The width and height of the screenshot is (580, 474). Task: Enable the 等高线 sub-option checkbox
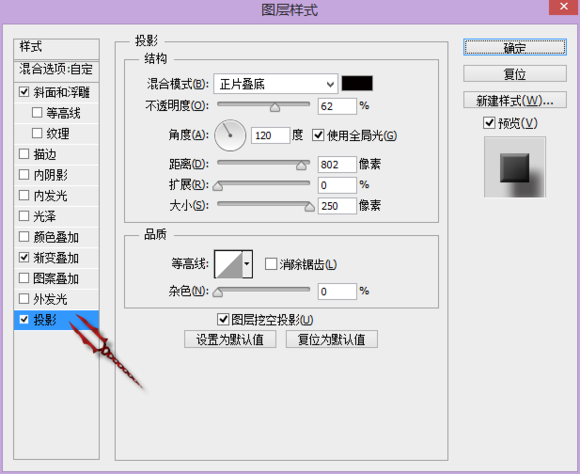(x=37, y=112)
